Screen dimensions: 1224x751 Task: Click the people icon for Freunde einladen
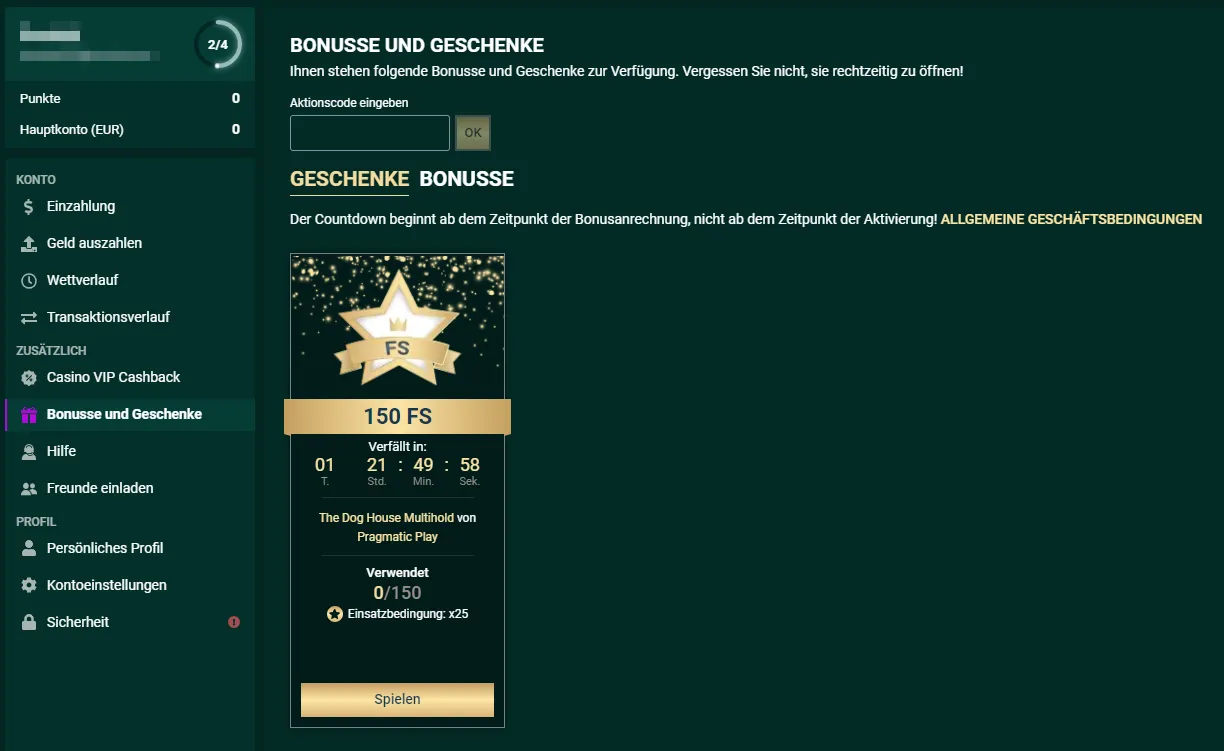point(29,488)
